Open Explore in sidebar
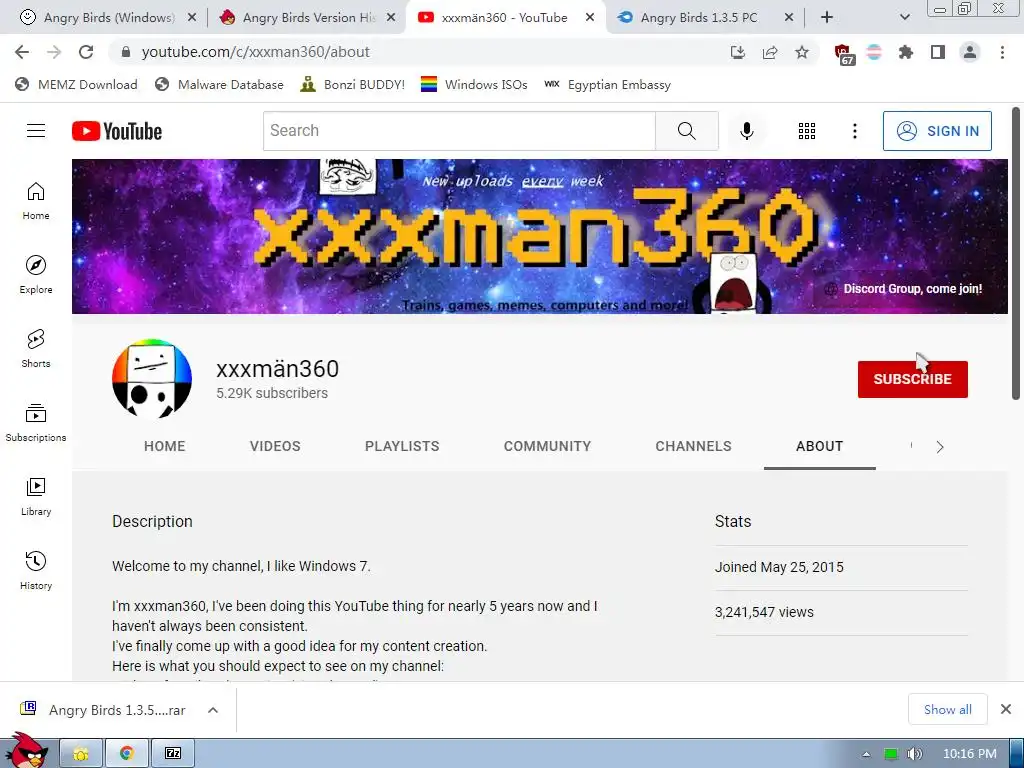1024x768 pixels. coord(36,274)
